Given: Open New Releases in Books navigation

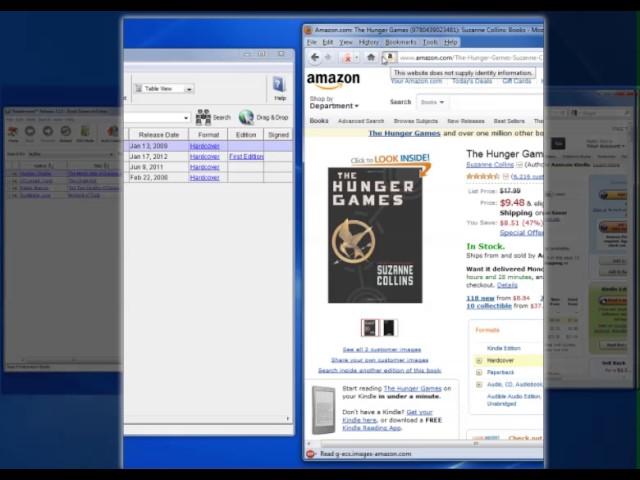Looking at the screenshot, I should point(466,121).
